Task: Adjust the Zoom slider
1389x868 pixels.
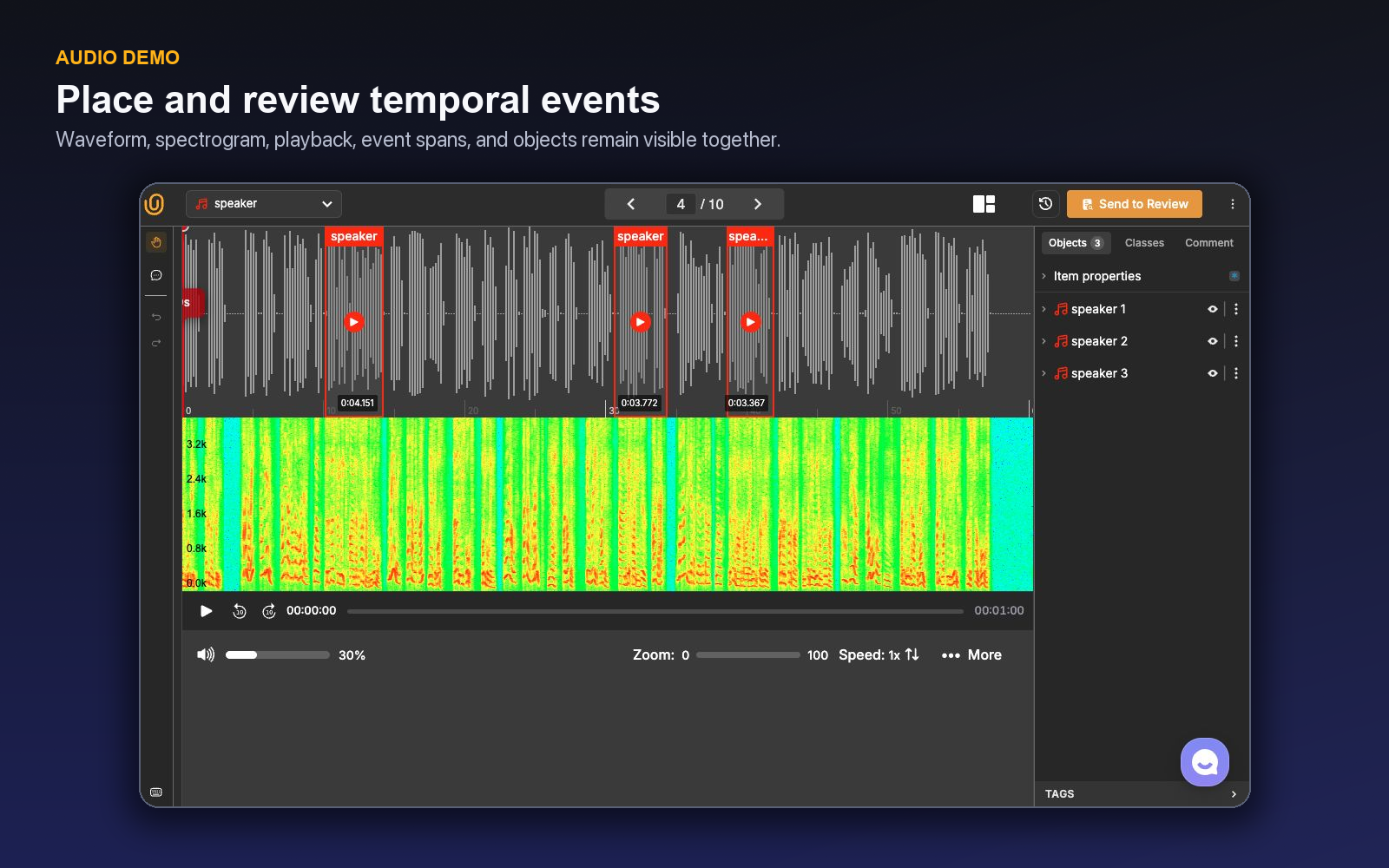Action: point(748,655)
